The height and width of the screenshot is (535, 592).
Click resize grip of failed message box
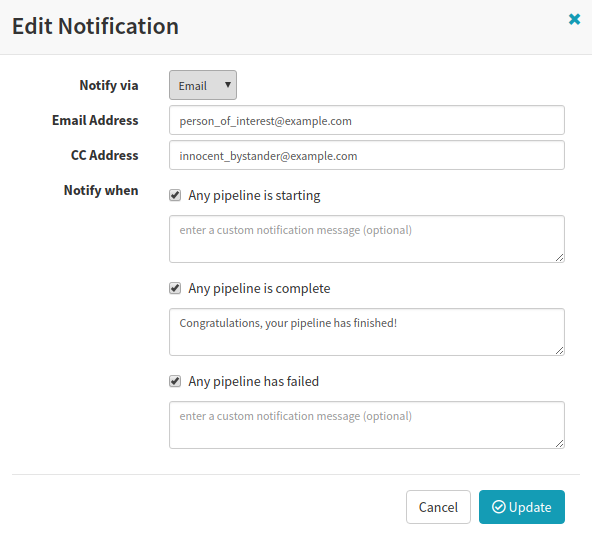click(560, 443)
